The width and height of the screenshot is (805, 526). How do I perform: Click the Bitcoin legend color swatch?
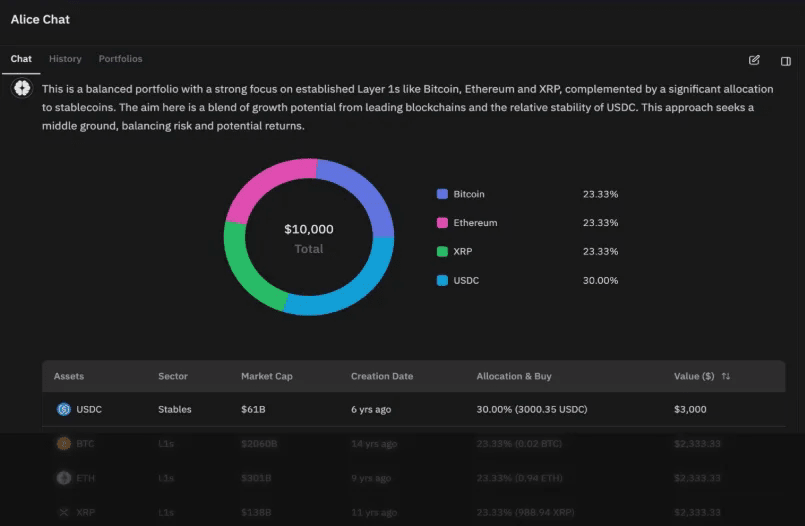tap(442, 194)
